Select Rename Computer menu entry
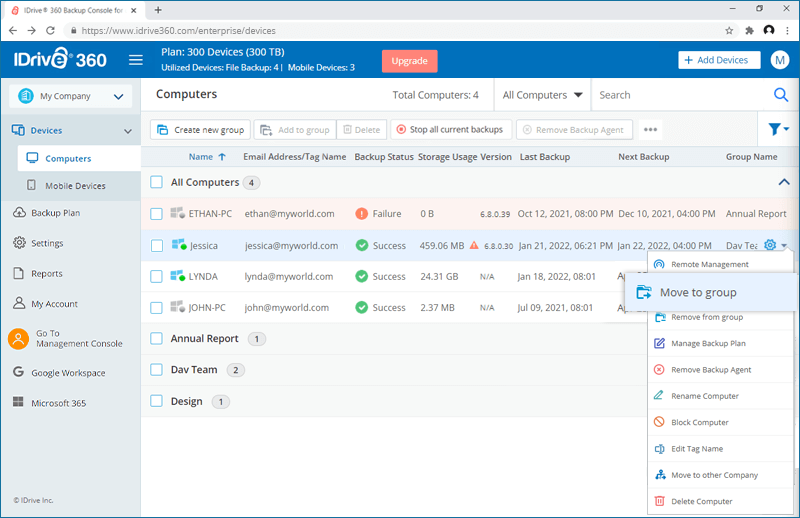The width and height of the screenshot is (800, 518). [720, 396]
